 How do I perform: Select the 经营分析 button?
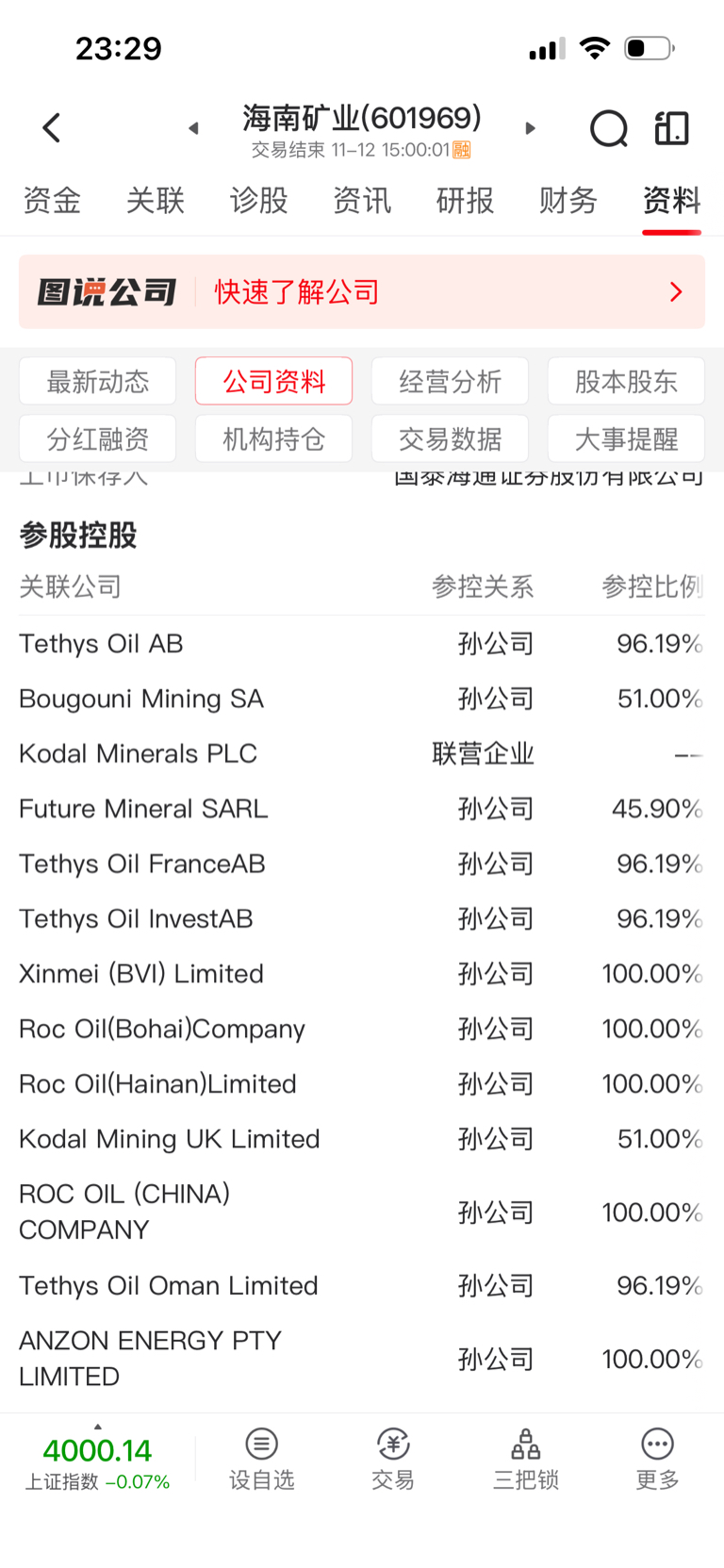pyautogui.click(x=450, y=382)
